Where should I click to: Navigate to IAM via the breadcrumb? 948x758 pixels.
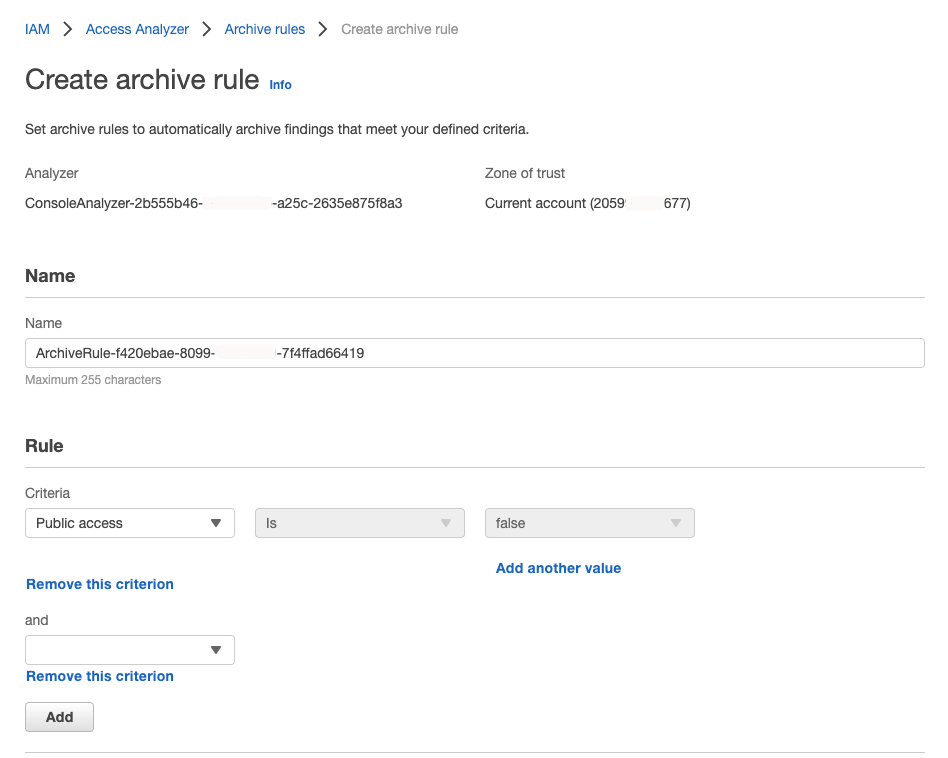click(36, 29)
